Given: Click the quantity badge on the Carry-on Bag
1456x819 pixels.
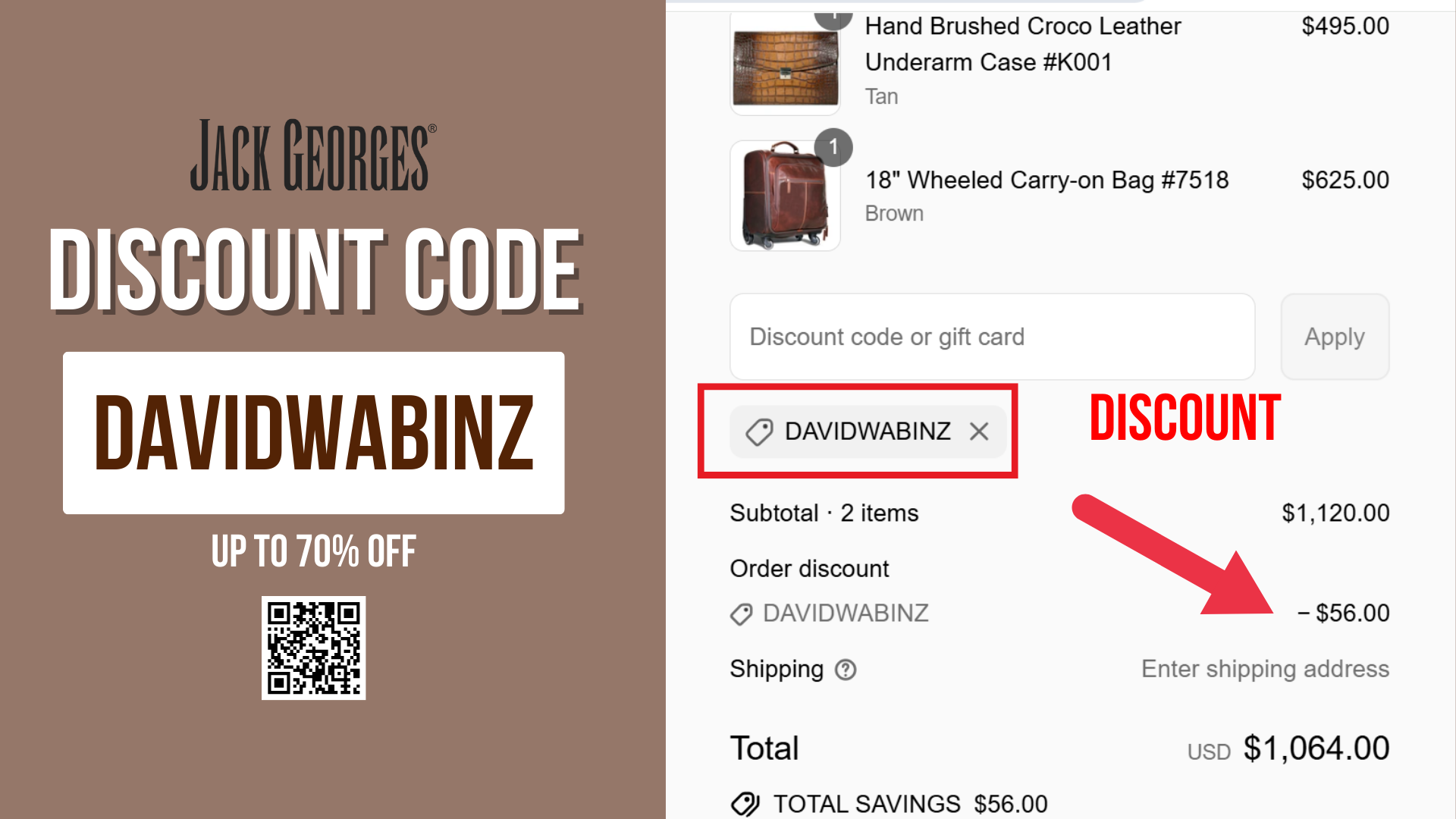Looking at the screenshot, I should [833, 147].
